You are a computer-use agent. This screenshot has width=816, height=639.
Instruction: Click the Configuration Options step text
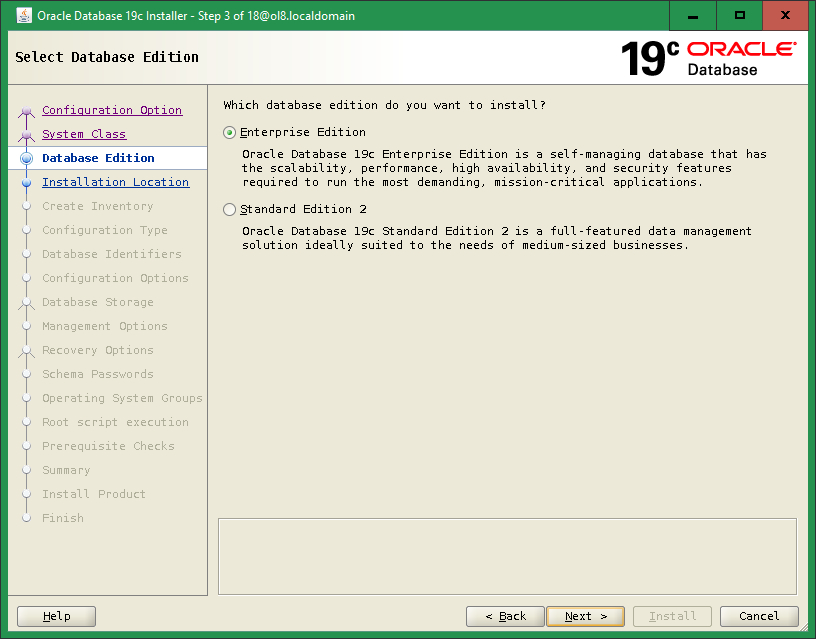[115, 278]
